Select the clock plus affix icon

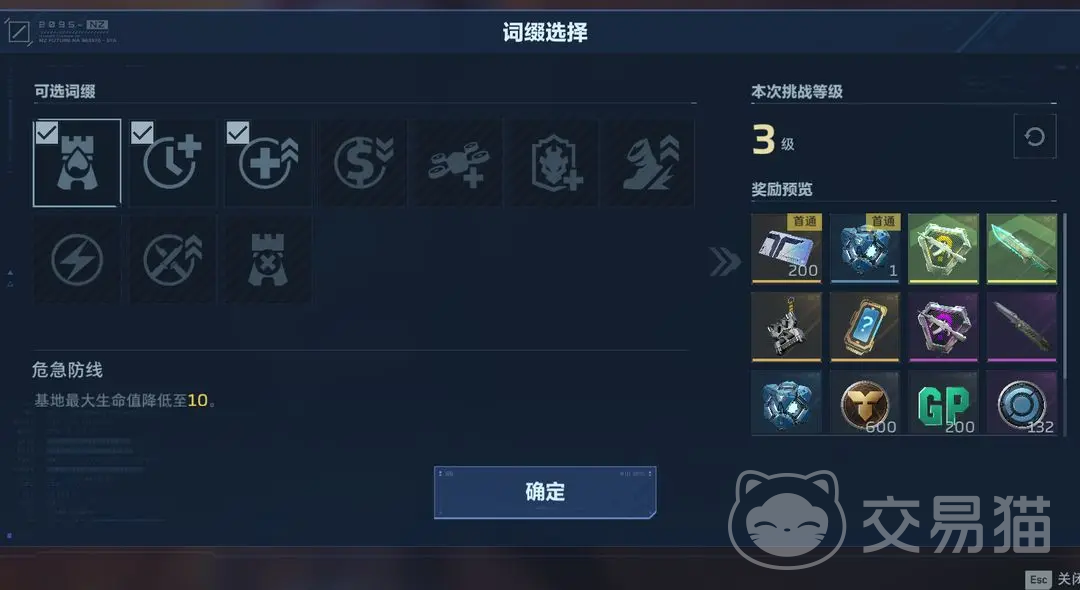pos(172,163)
